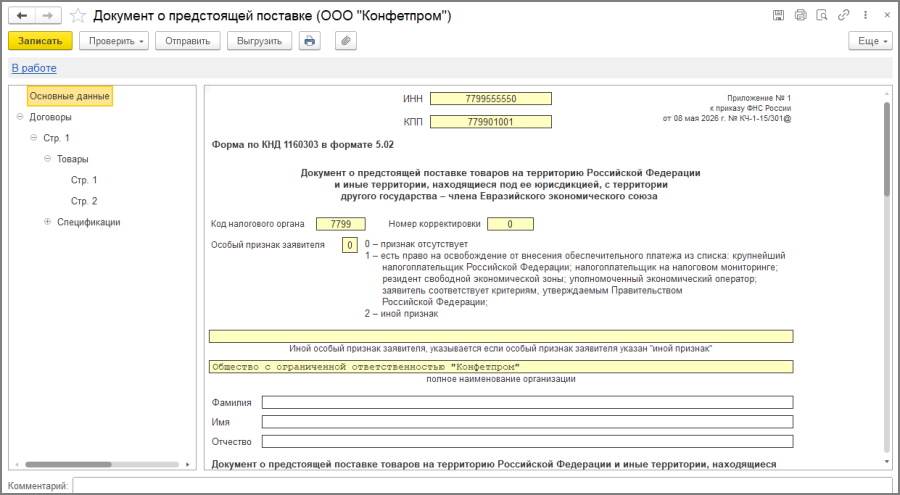Open the preview magnifier icon in title bar
This screenshot has height=495, width=900.
822,16
